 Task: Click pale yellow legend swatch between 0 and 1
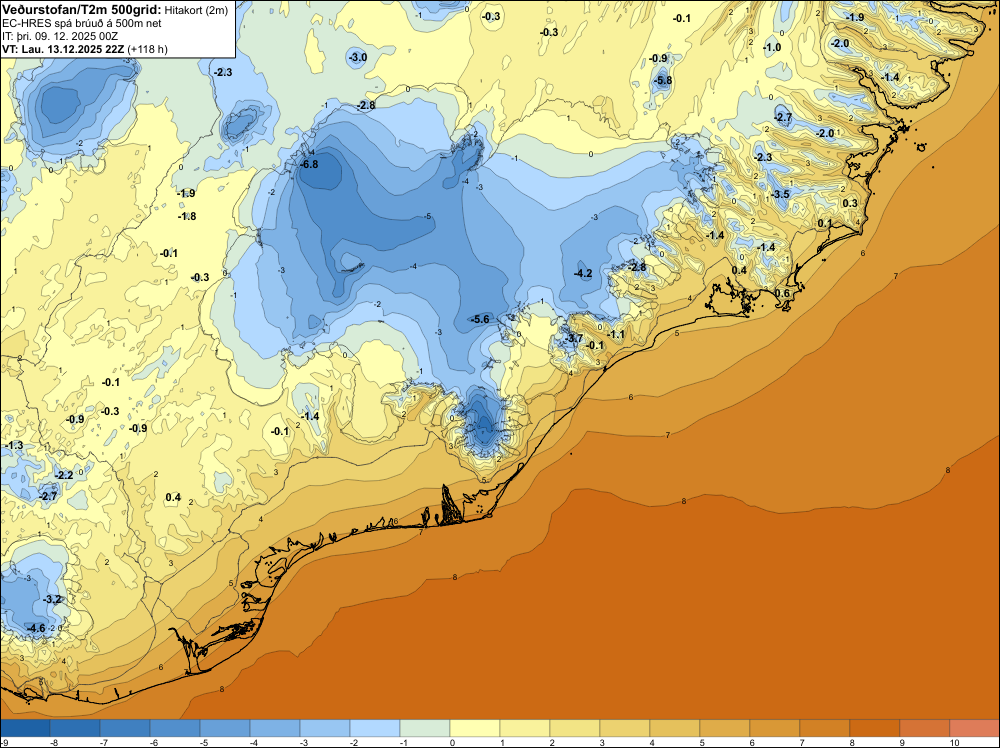coord(475,728)
